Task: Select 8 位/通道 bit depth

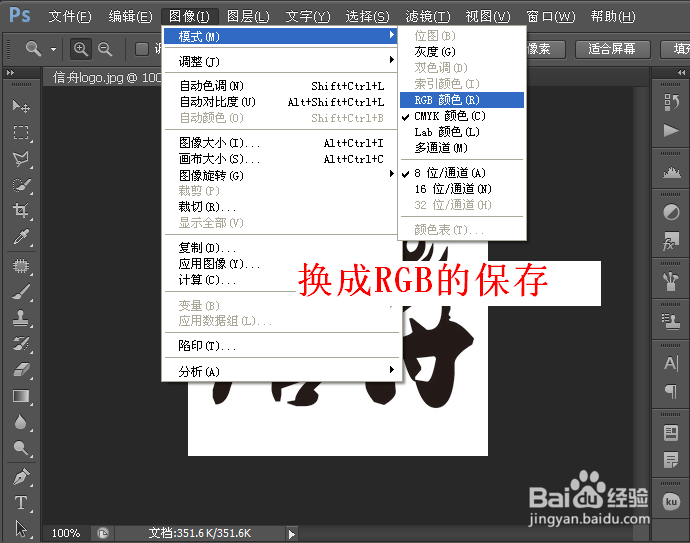Action: [462, 173]
